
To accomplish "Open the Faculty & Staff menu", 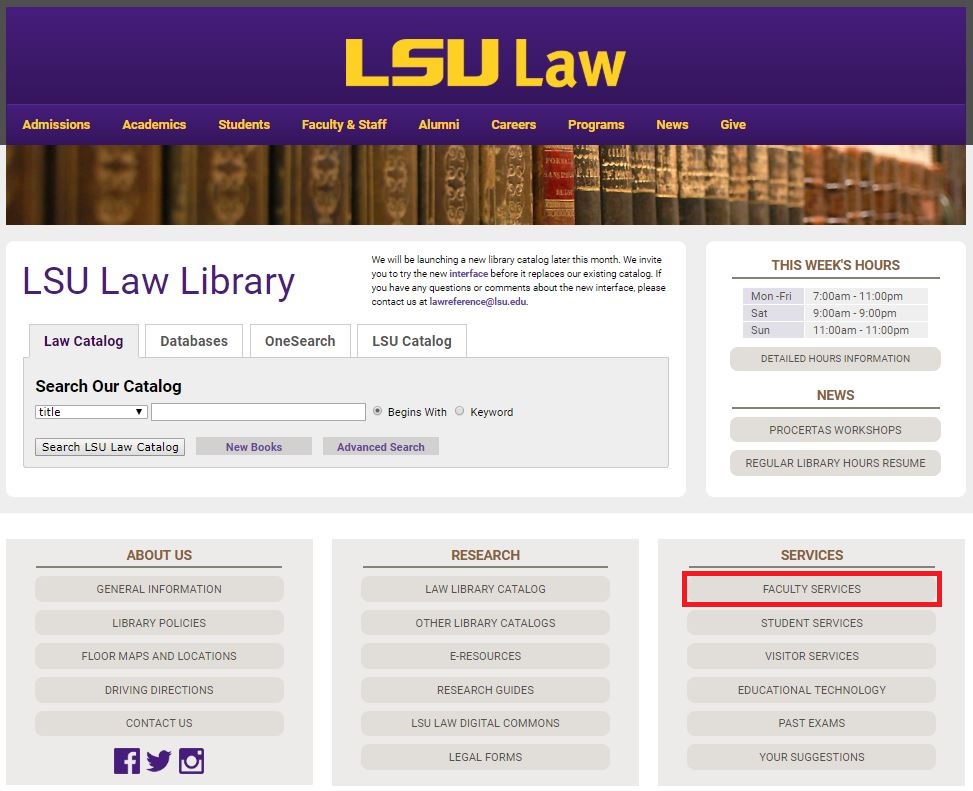I will coord(344,124).
